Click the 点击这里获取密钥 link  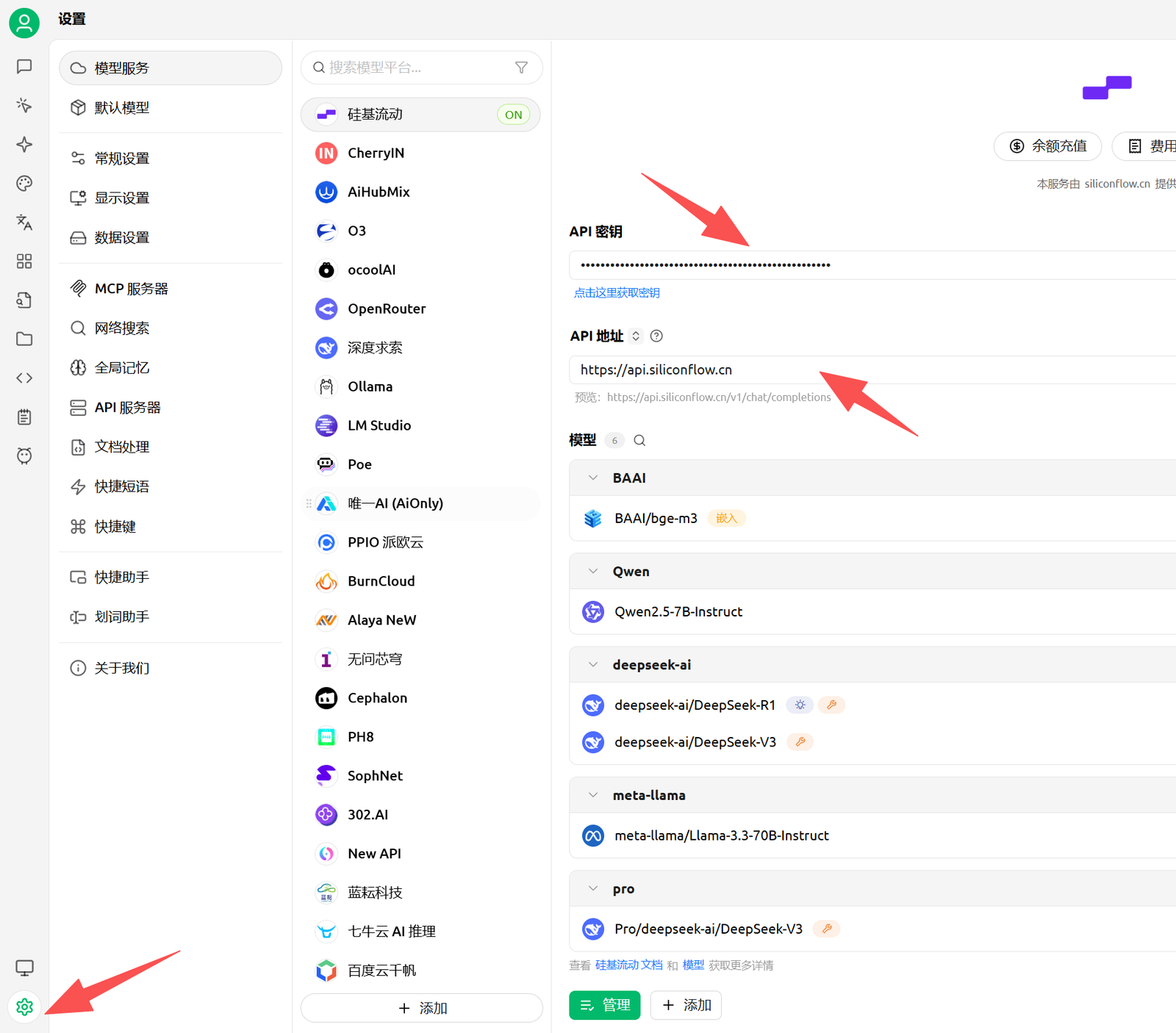[616, 293]
